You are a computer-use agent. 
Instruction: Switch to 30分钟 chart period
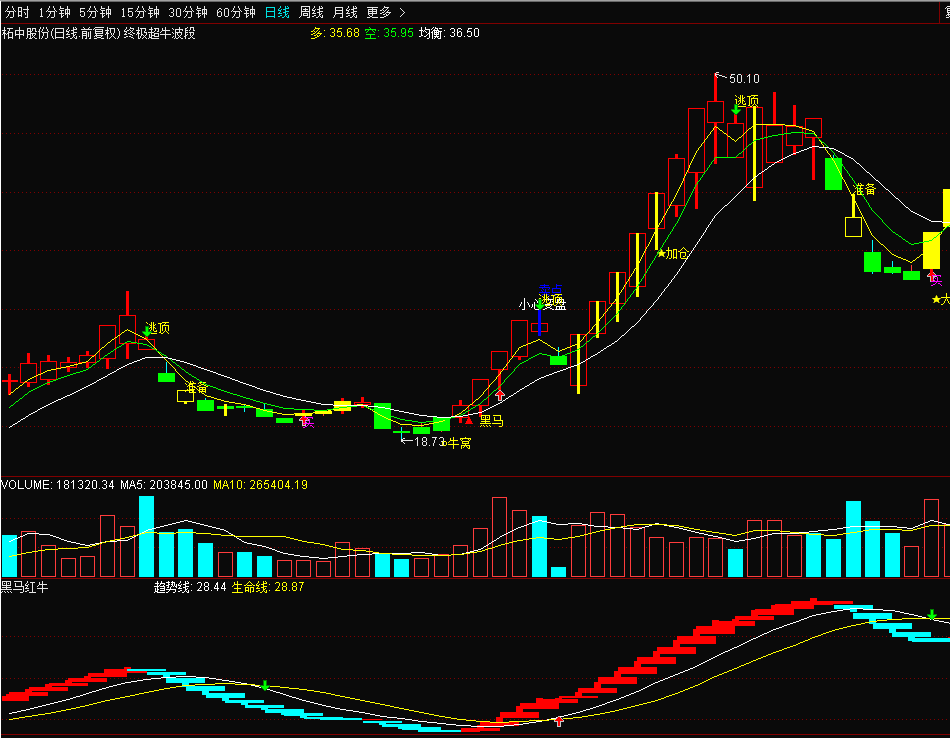[188, 12]
